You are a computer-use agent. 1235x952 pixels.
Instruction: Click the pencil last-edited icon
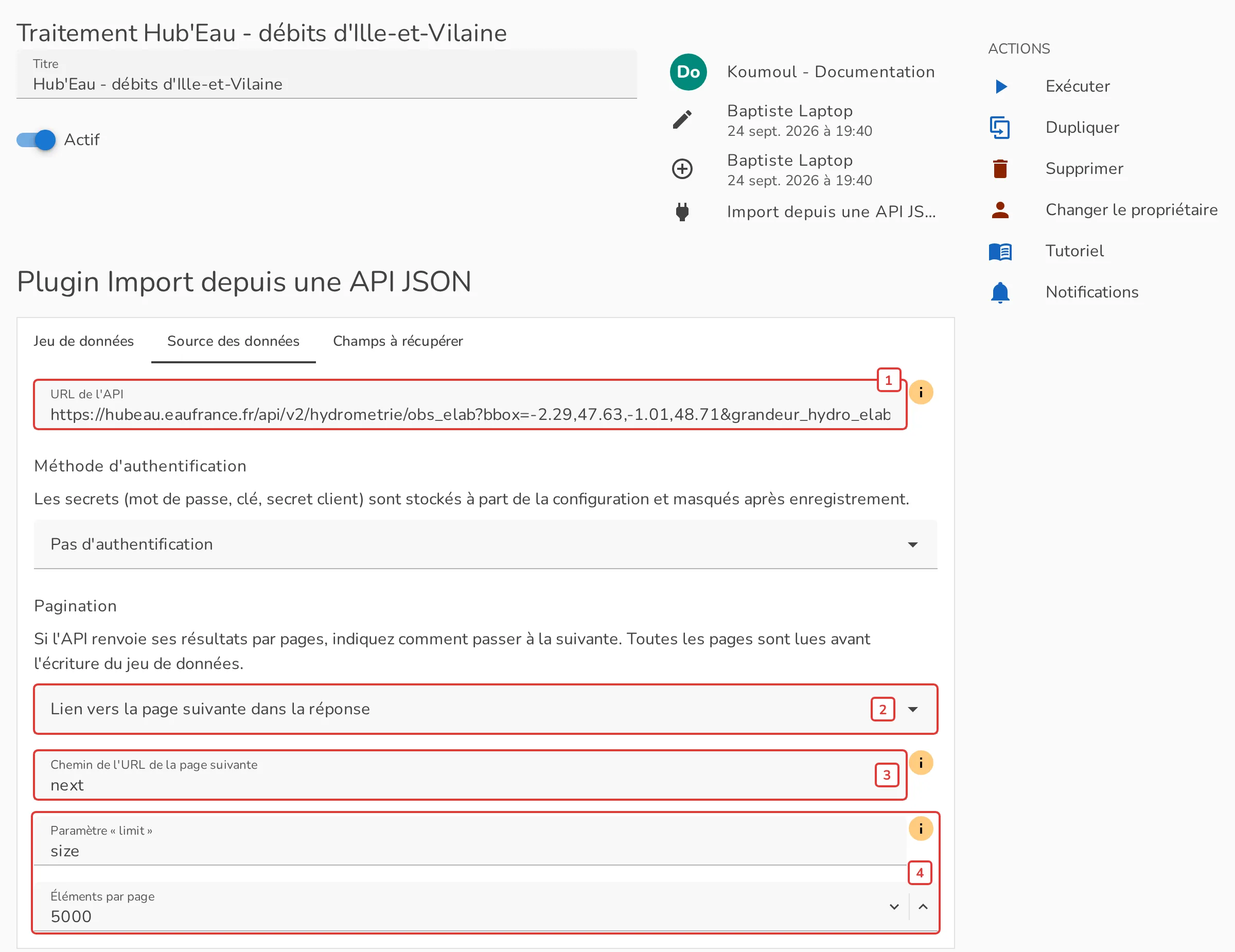682,120
